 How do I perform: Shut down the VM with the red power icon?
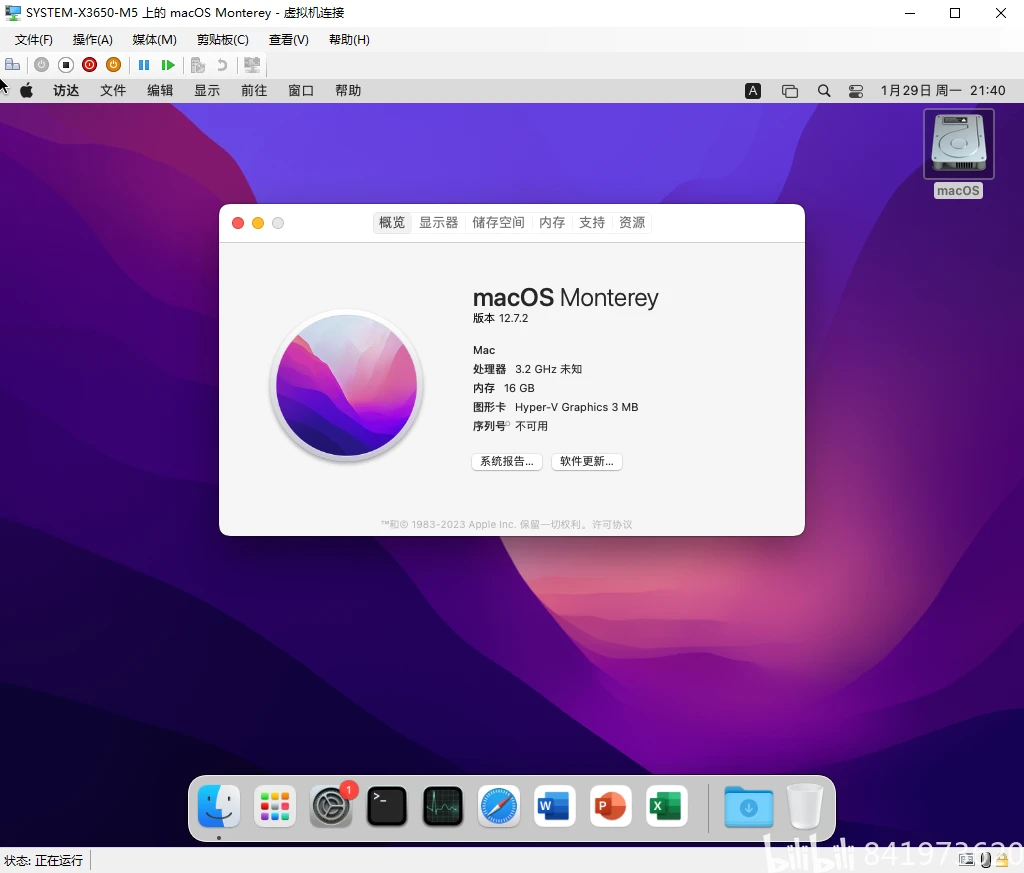89,65
